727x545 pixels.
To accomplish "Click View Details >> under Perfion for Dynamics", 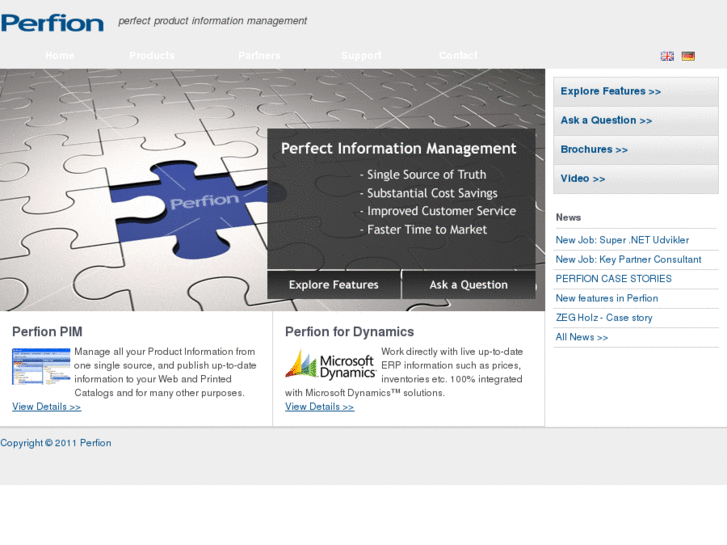I will coord(319,407).
